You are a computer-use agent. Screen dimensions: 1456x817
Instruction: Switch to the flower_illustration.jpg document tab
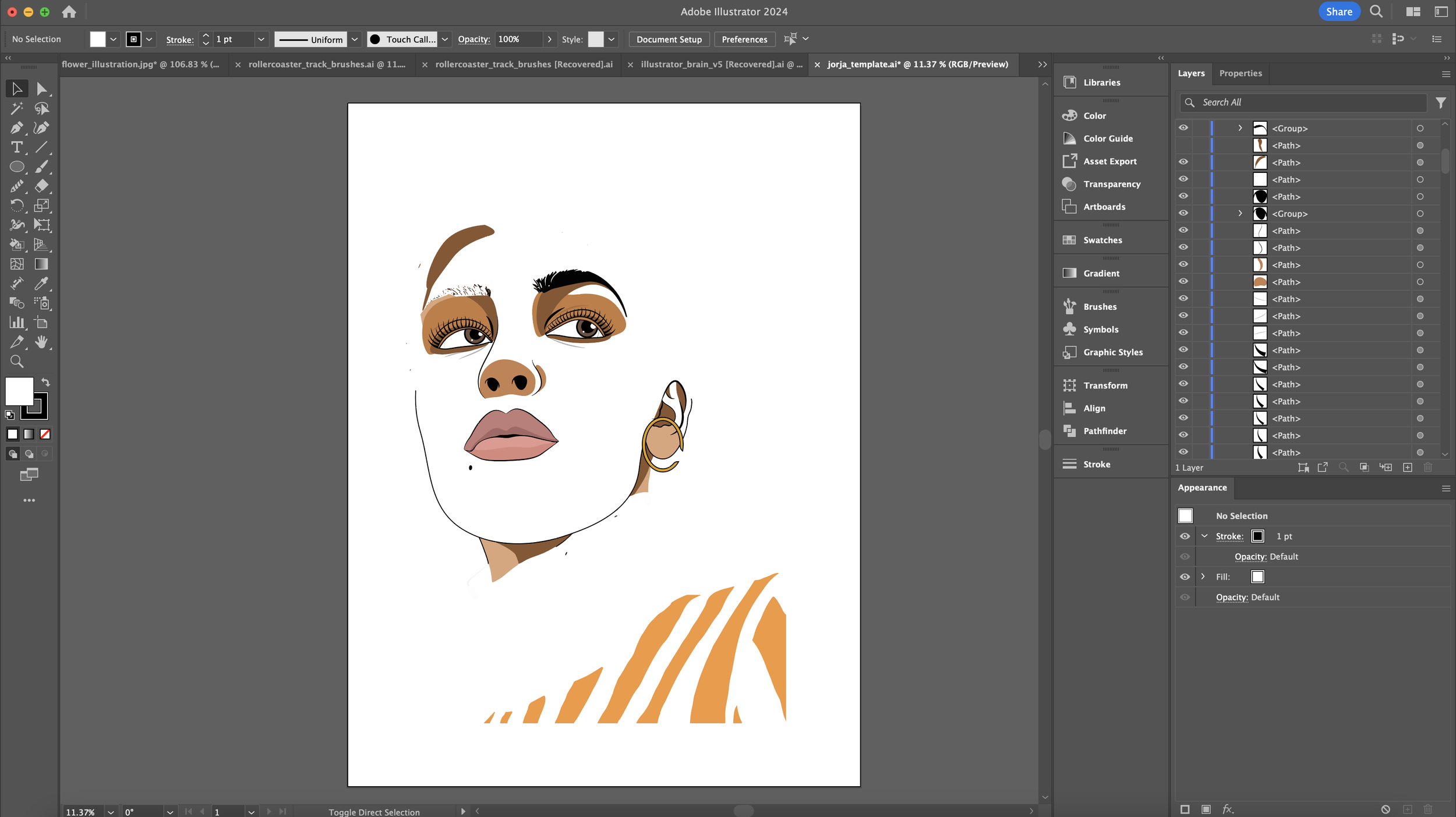click(140, 64)
